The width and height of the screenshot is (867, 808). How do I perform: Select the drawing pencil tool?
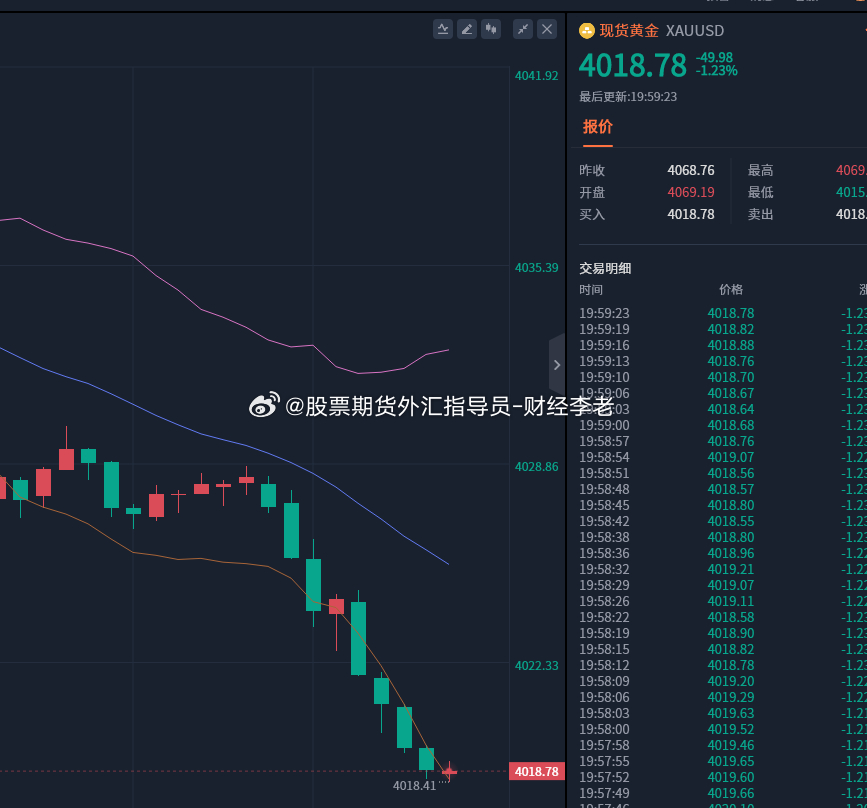[x=467, y=29]
